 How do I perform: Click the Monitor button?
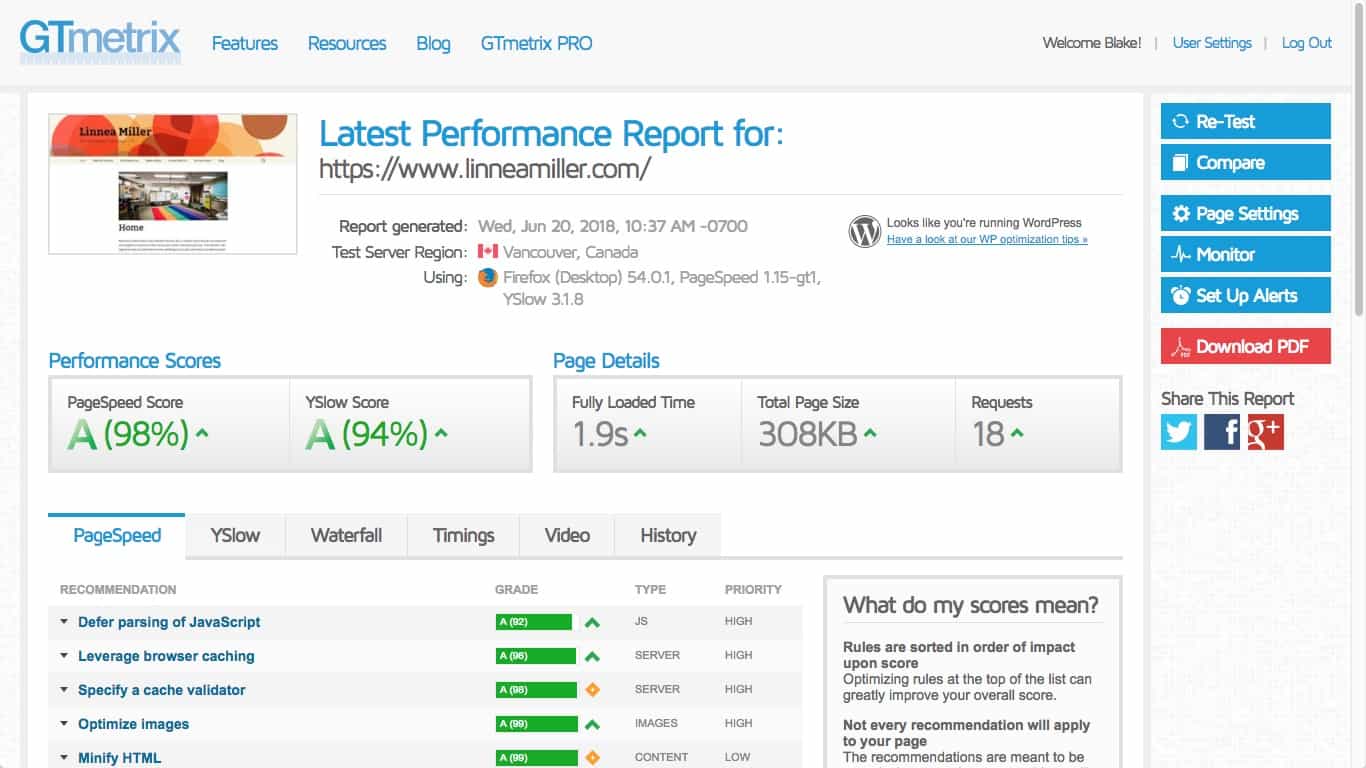click(1246, 254)
